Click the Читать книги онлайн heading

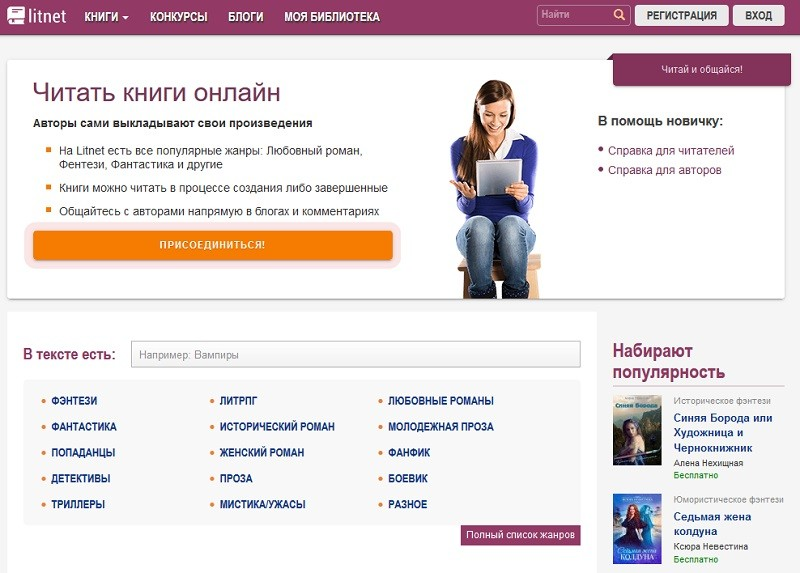[x=157, y=93]
